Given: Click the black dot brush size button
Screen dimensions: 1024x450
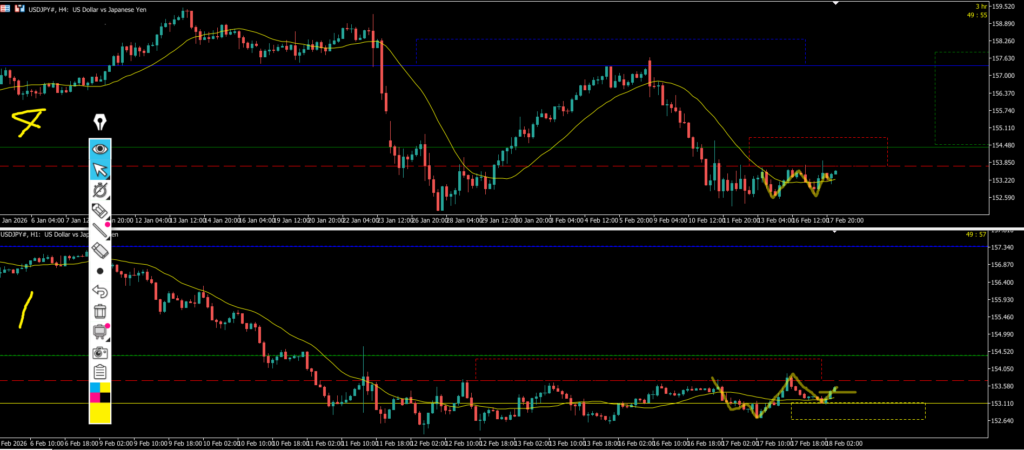Looking at the screenshot, I should [100, 270].
